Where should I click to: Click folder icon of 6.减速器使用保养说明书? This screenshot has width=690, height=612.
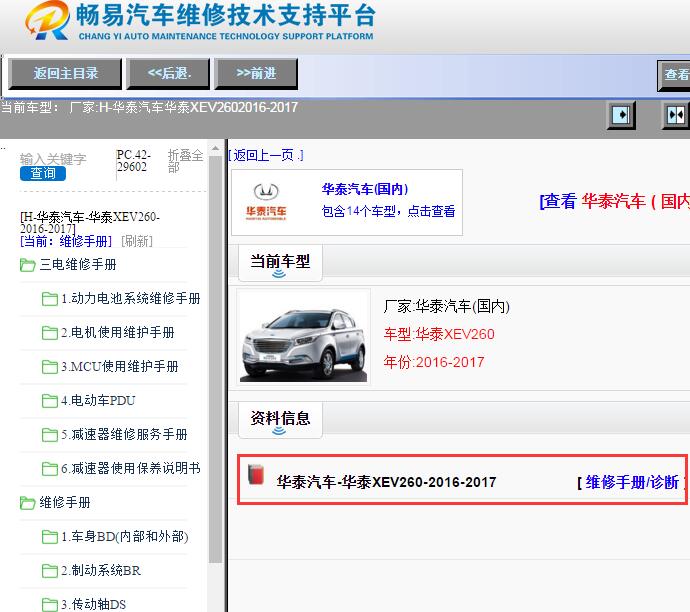(x=50, y=469)
